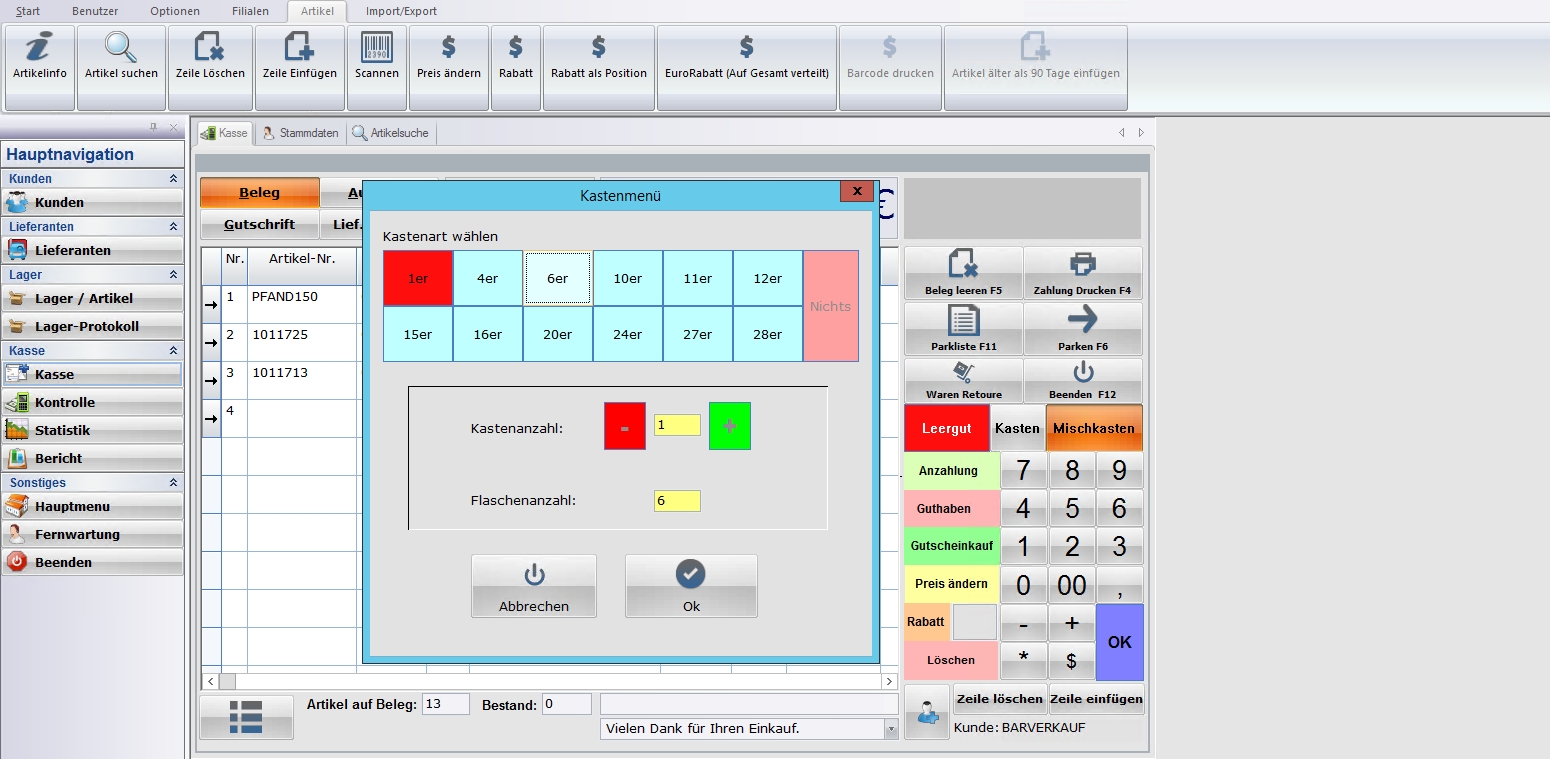This screenshot has height=759, width=1550.
Task: Collapse the Kunden navigation group
Action: tap(173, 179)
